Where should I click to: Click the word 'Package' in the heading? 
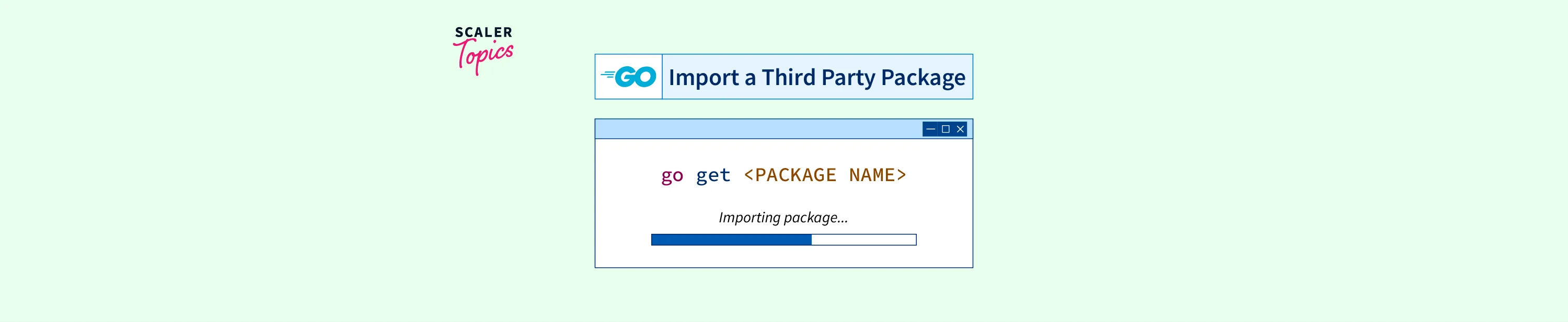tap(923, 78)
